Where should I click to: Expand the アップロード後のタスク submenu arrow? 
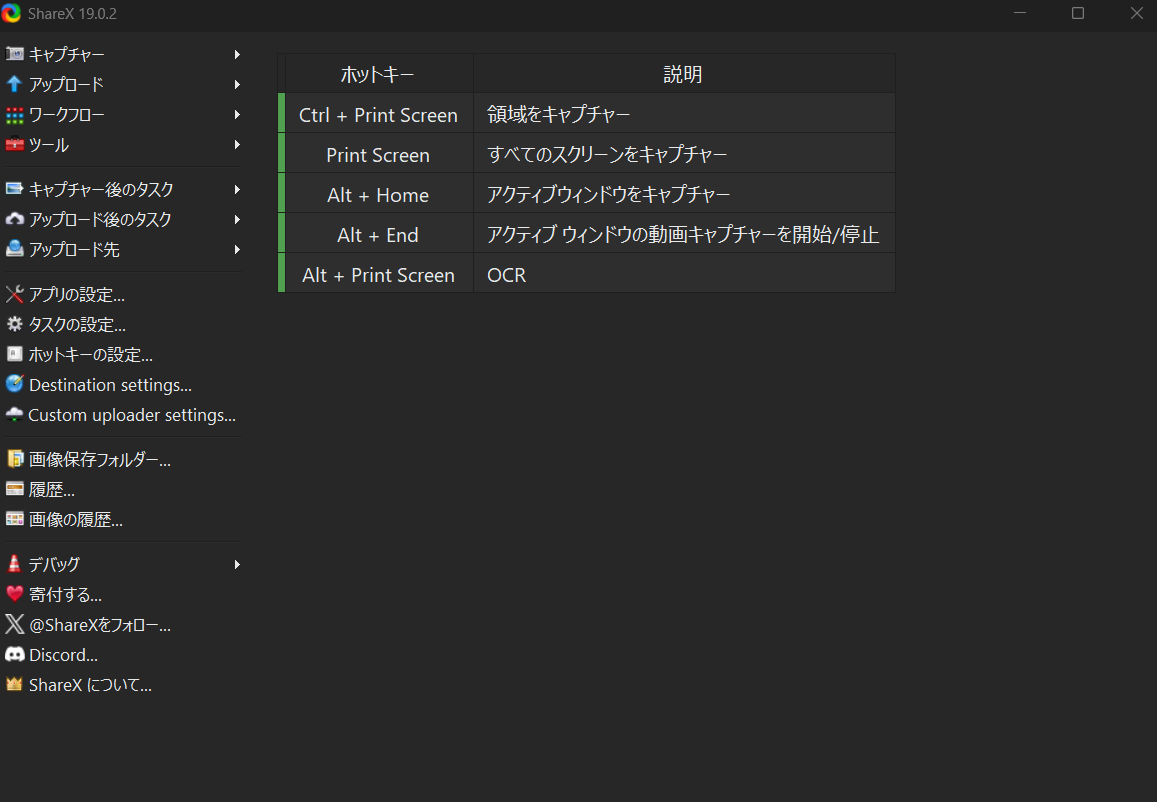click(237, 219)
